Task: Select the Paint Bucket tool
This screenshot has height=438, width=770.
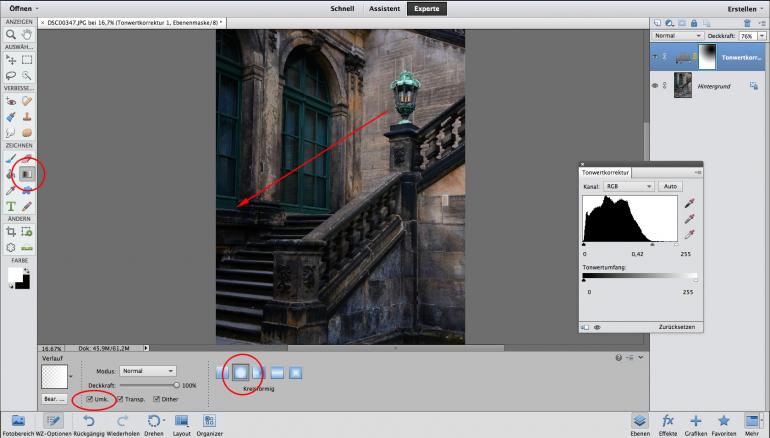Action: tap(11, 174)
